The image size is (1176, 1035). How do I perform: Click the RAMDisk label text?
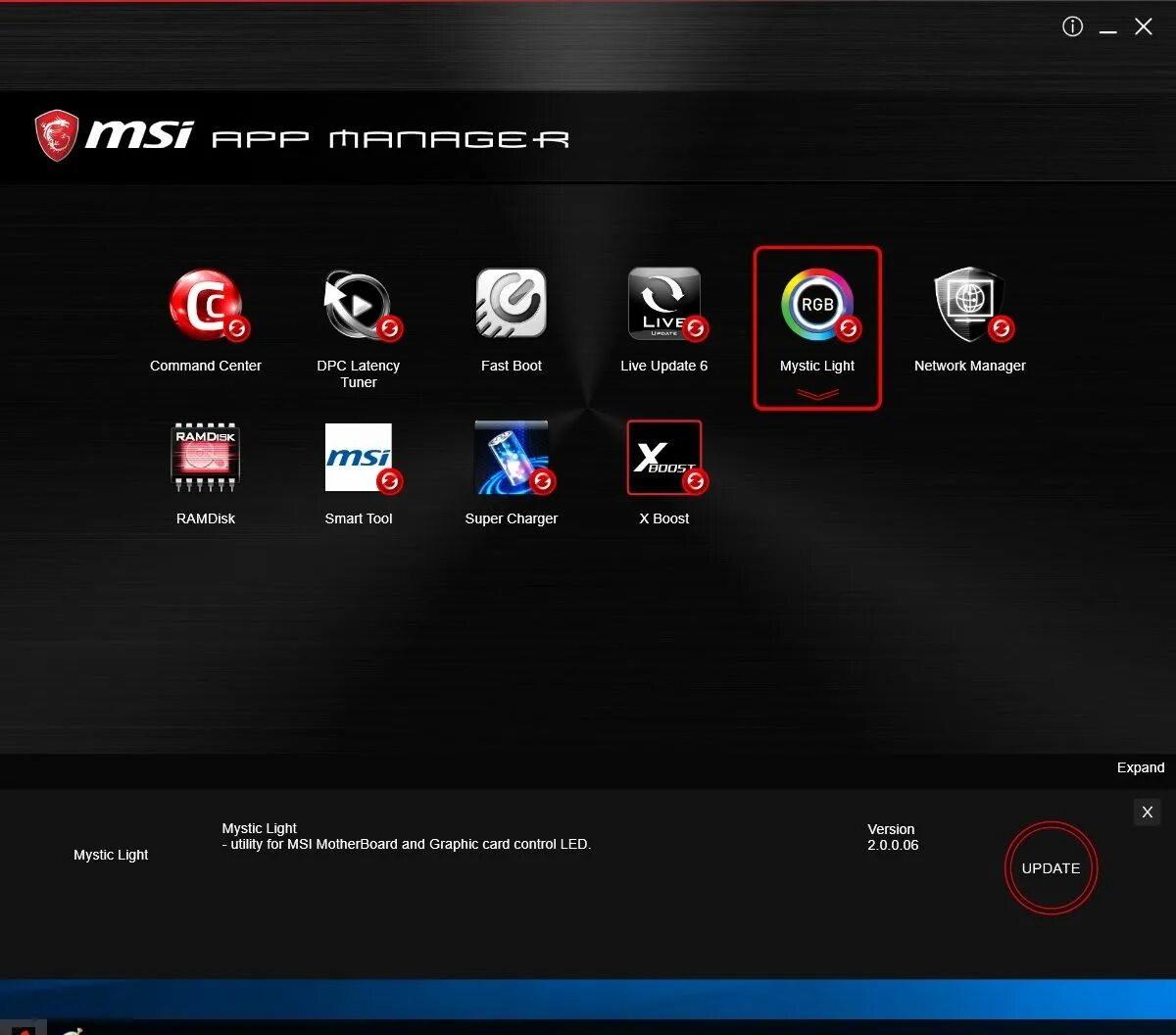click(x=206, y=518)
